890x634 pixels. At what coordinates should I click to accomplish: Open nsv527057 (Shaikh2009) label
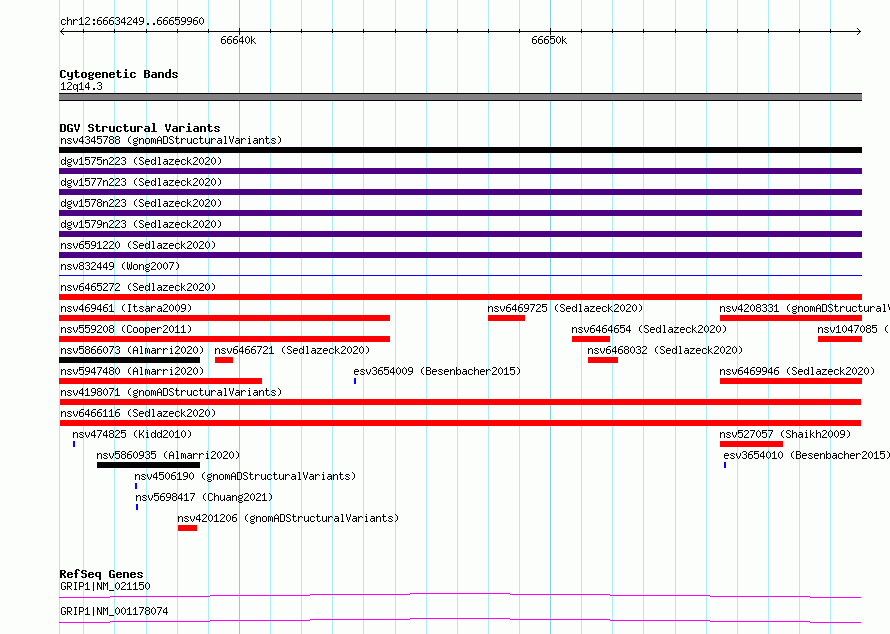(x=785, y=434)
